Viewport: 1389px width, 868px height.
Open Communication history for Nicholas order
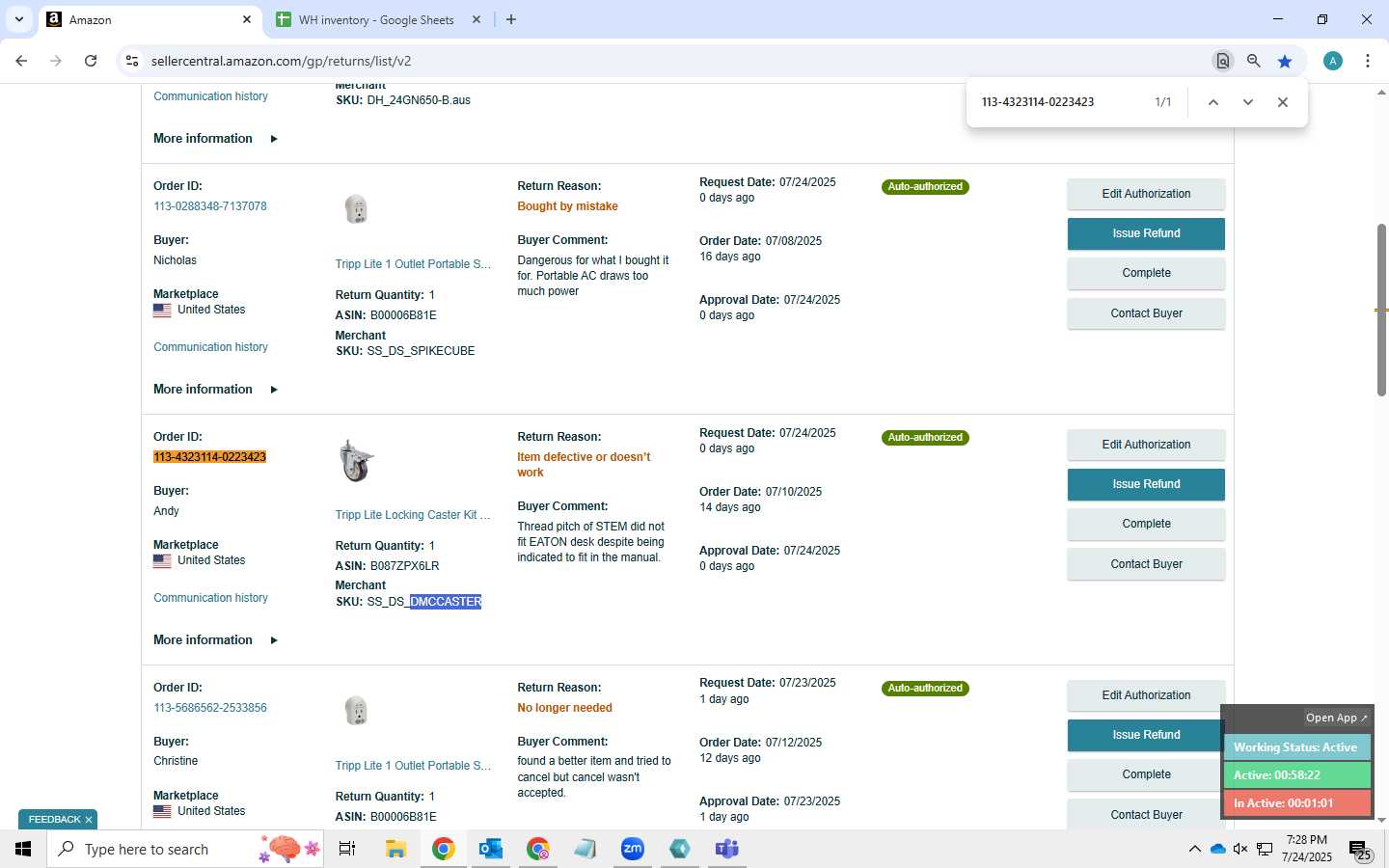(x=210, y=347)
